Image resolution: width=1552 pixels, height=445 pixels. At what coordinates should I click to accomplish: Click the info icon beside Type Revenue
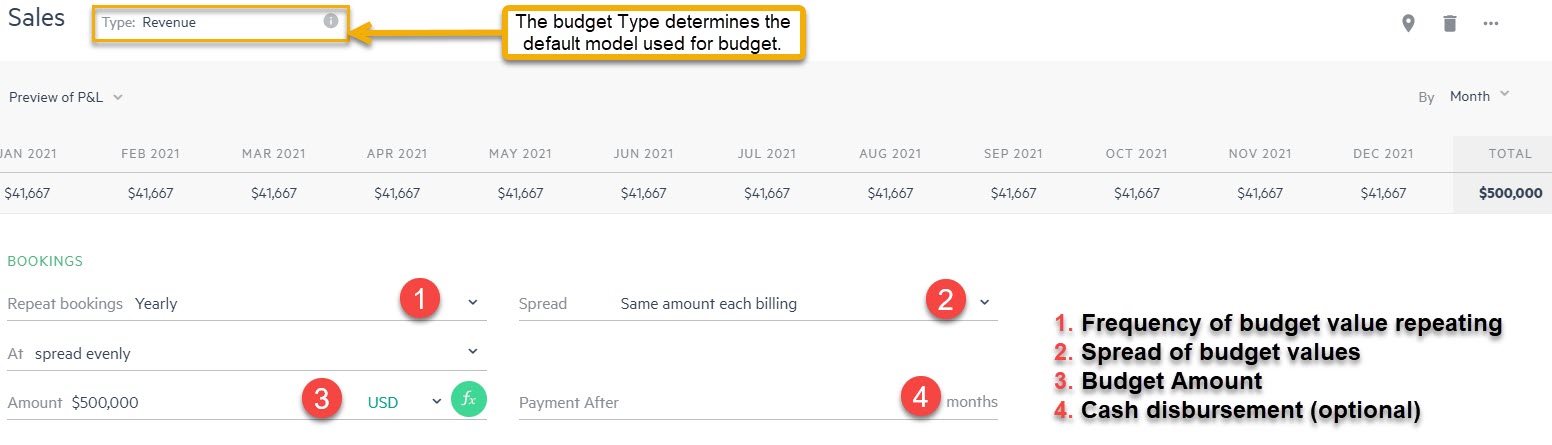(x=331, y=21)
